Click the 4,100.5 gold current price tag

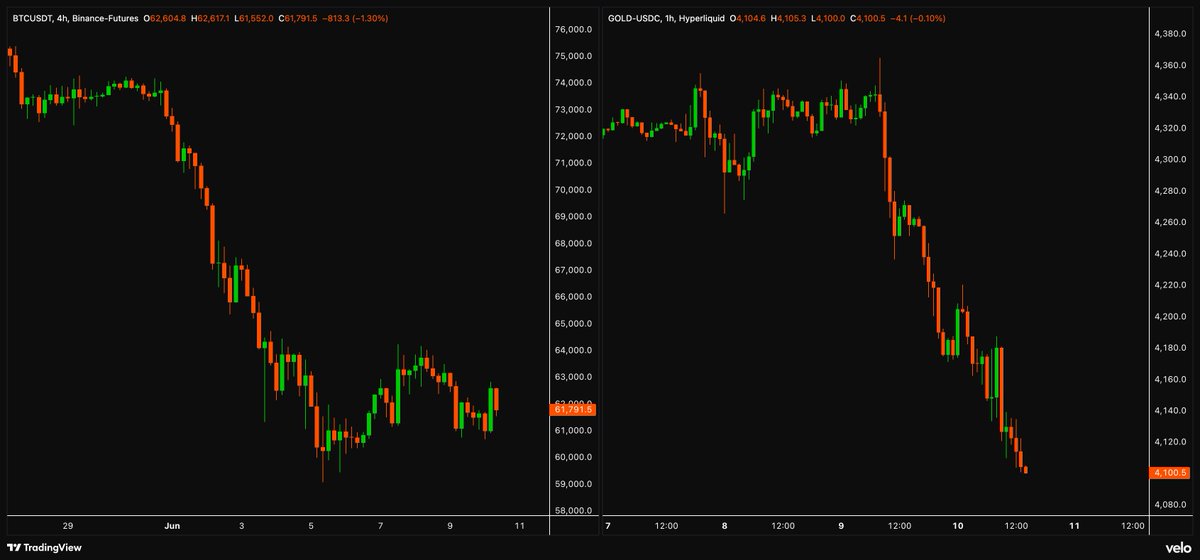tap(1168, 472)
